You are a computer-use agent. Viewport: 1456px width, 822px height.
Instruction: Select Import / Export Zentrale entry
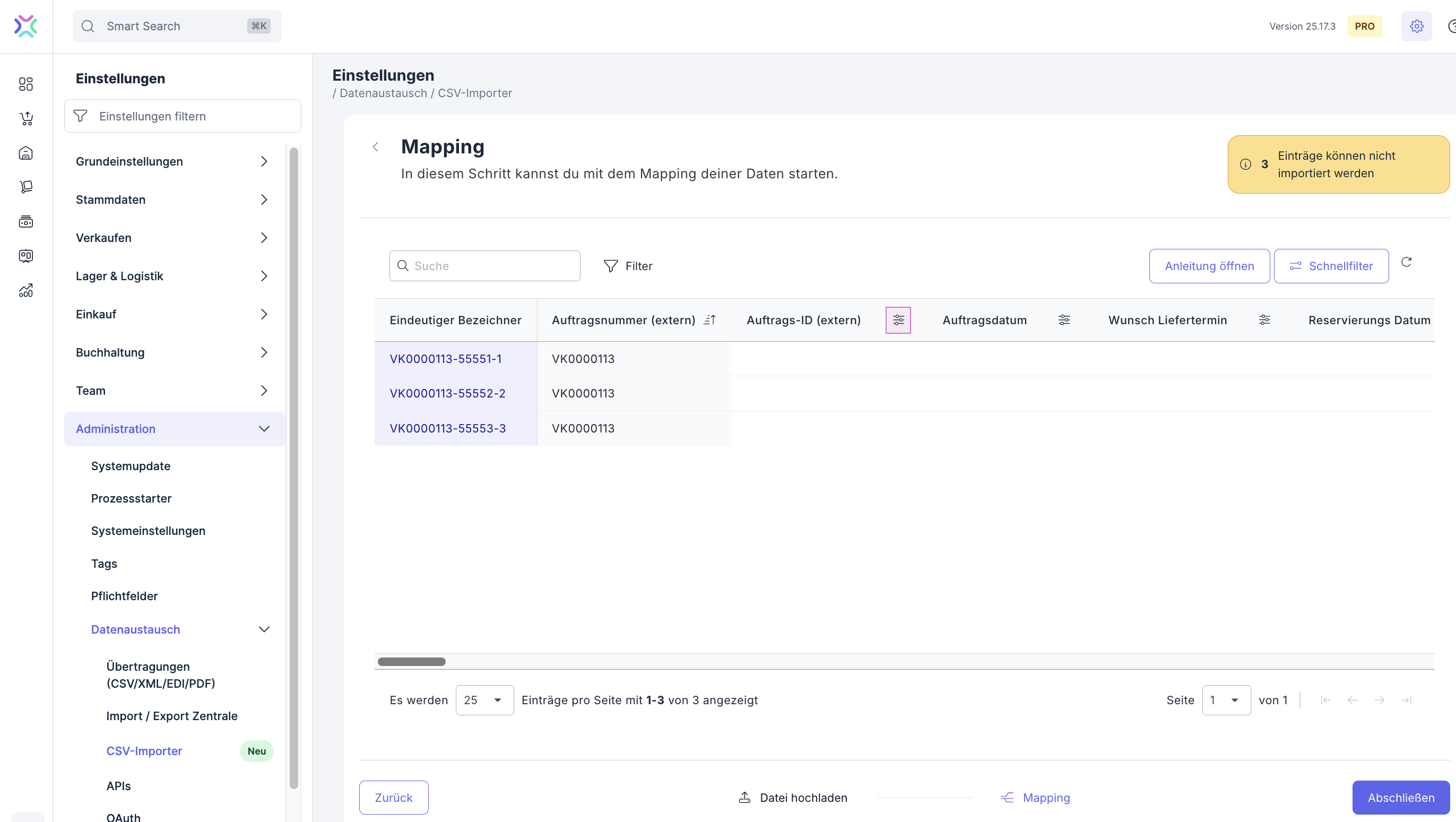tap(172, 716)
